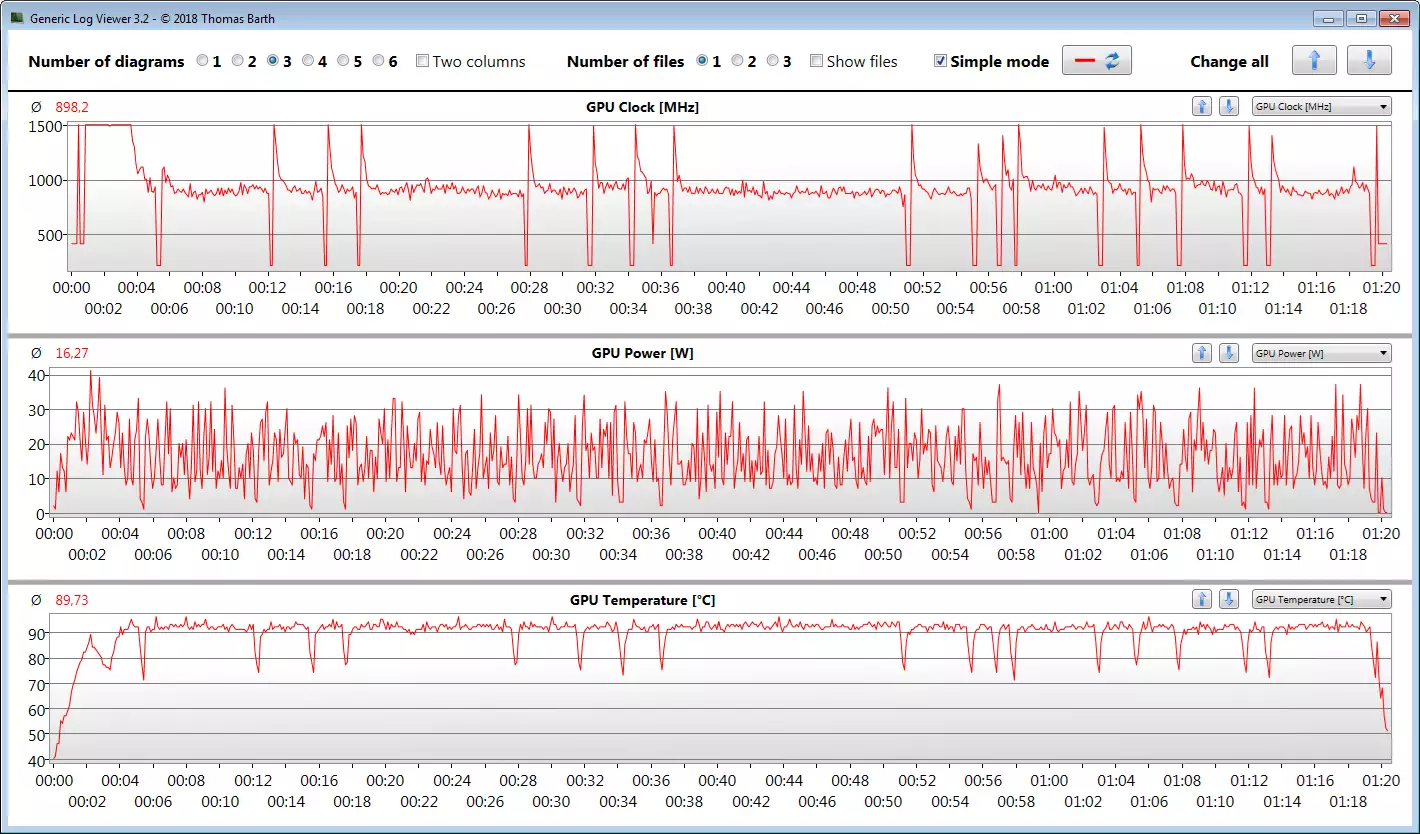Select 6 for Number of diagrams
The height and width of the screenshot is (834, 1420).
(379, 61)
